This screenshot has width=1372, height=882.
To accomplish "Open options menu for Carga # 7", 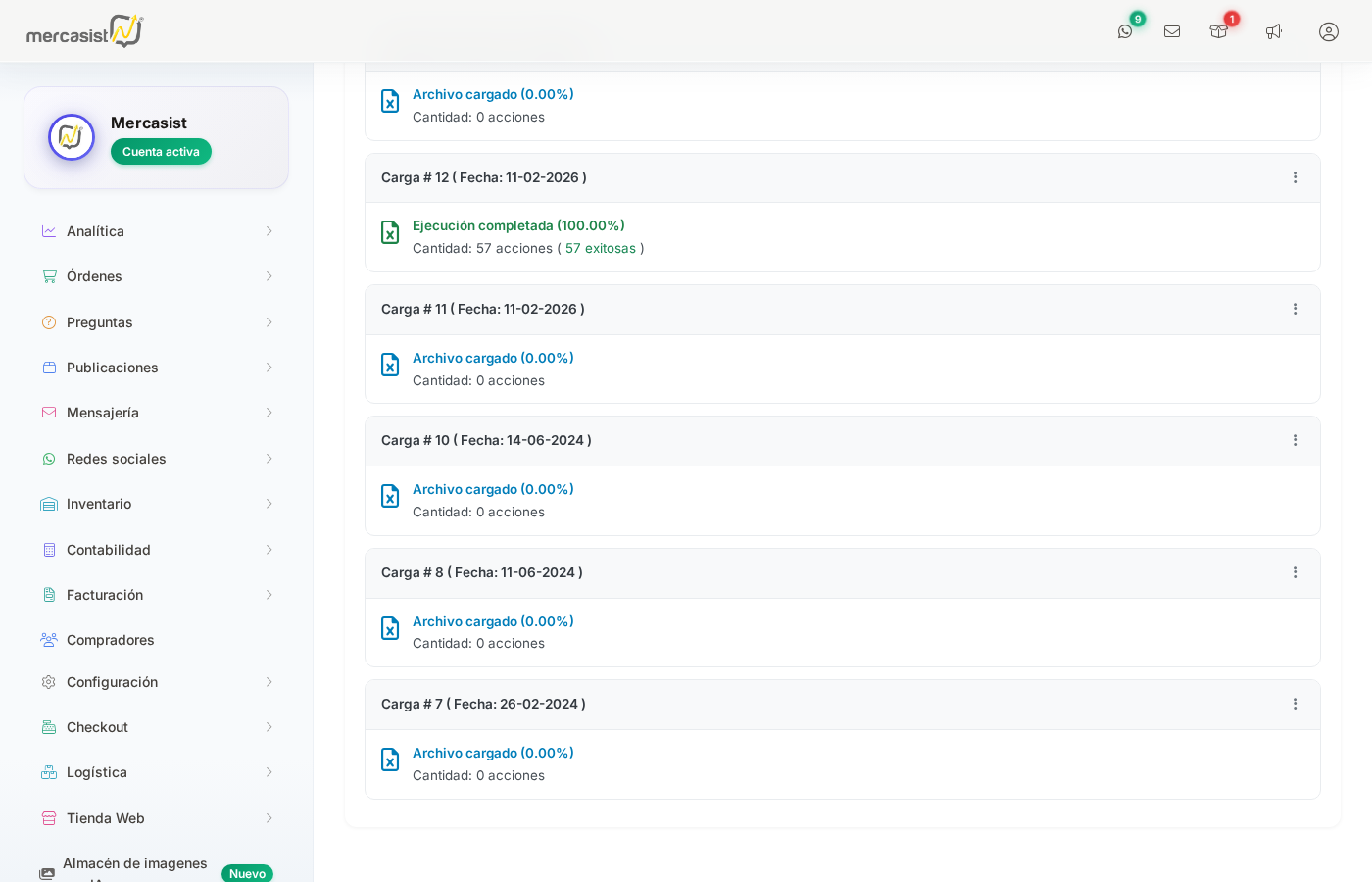I will point(1295,704).
